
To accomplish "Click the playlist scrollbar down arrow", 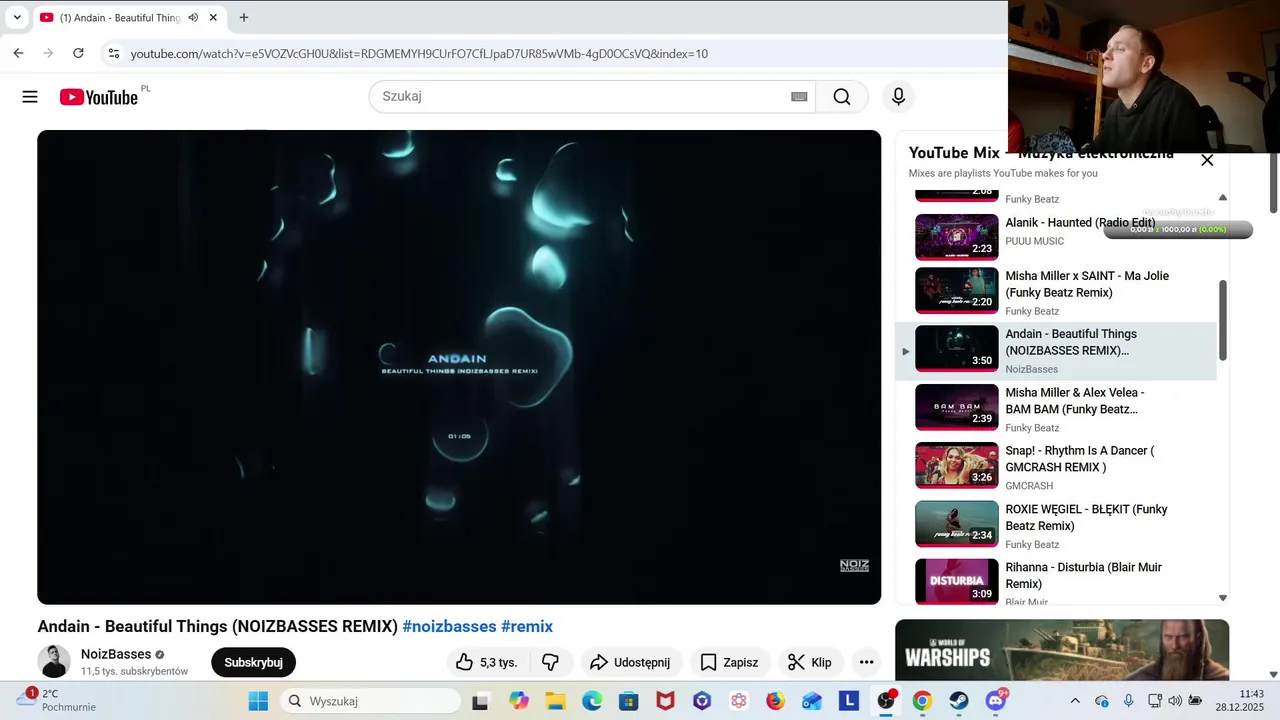I will pyautogui.click(x=1222, y=598).
